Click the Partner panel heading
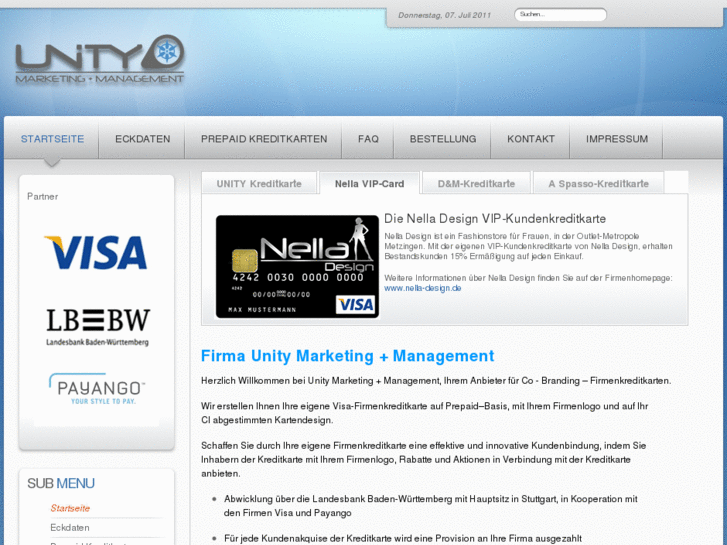This screenshot has width=727, height=545. click(43, 197)
